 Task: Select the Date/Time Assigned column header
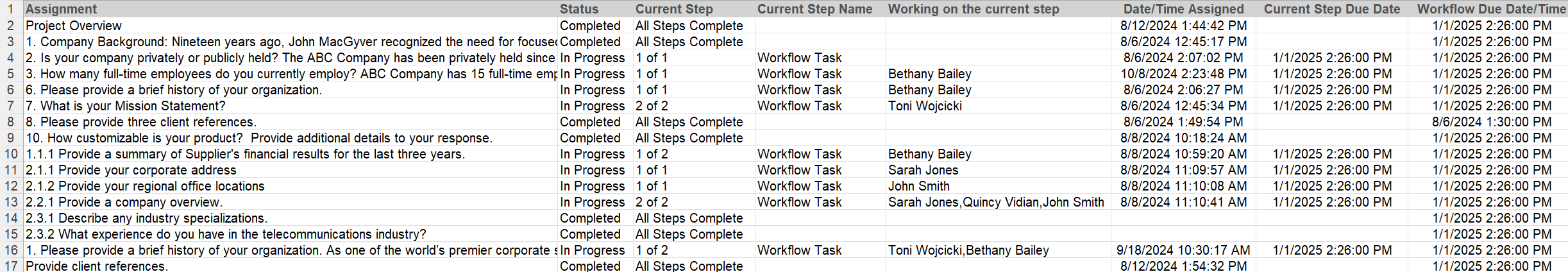1183,9
